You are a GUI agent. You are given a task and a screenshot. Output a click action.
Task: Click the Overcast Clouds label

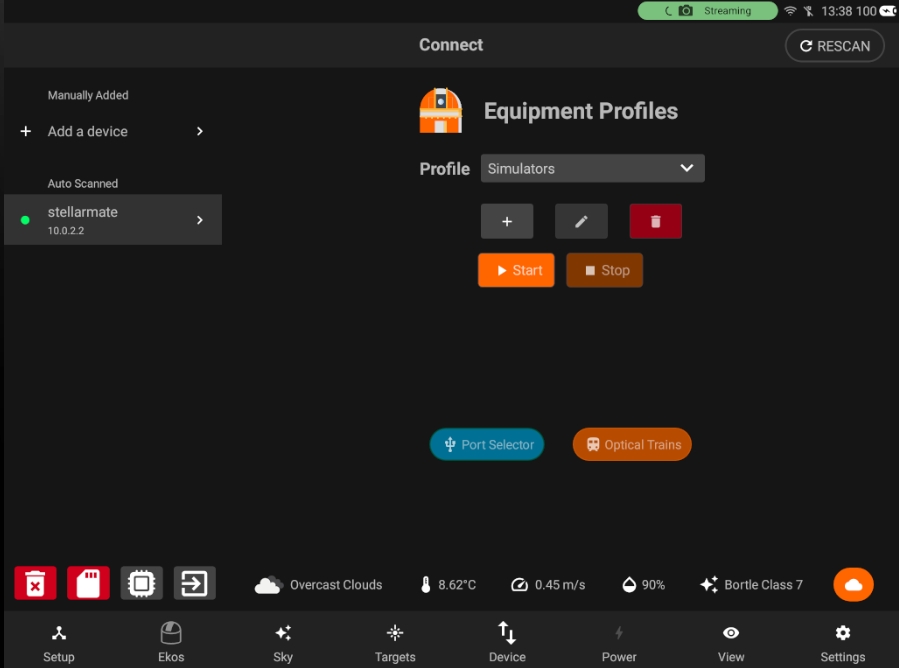coord(336,585)
